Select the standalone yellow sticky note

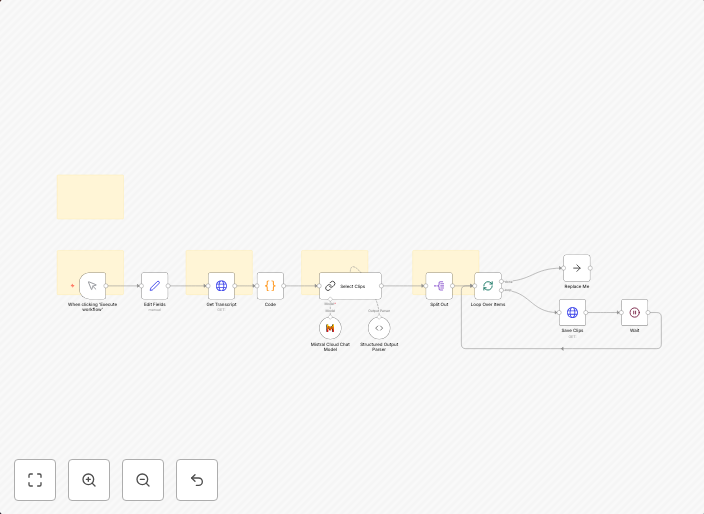point(90,197)
